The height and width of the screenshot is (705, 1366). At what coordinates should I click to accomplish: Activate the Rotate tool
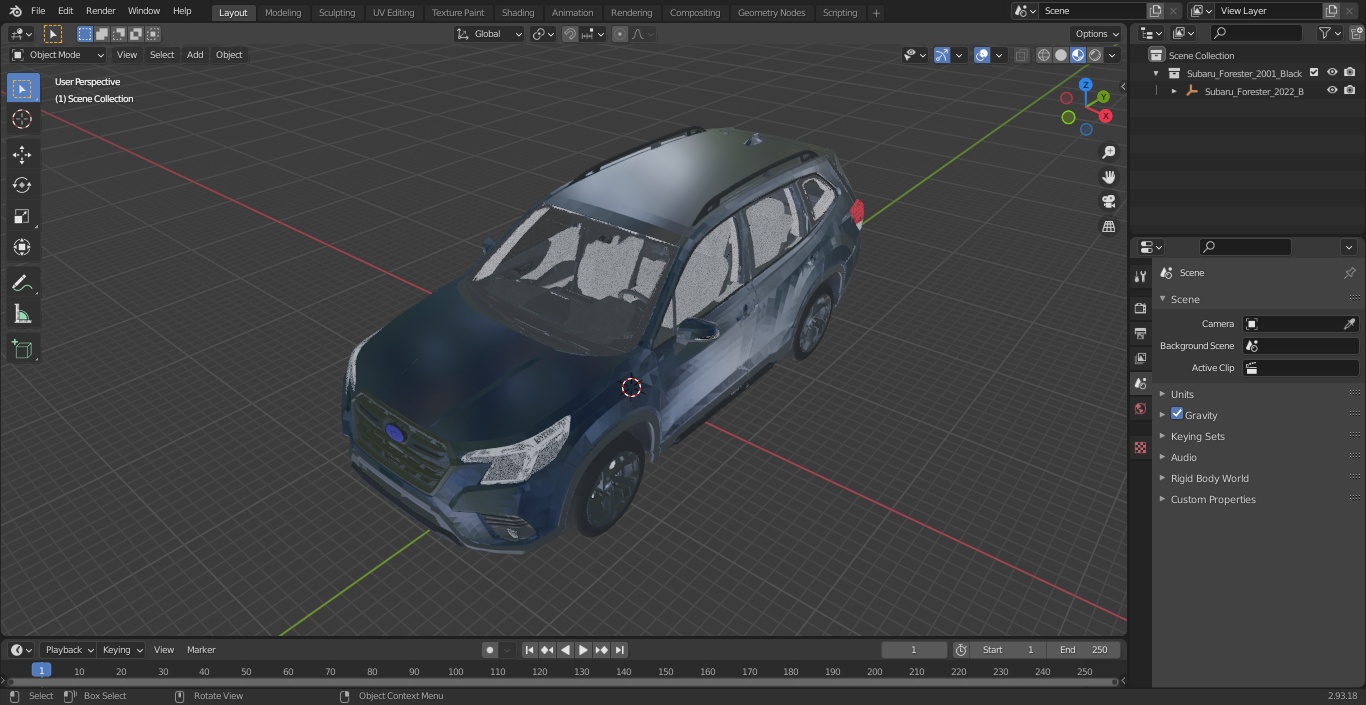pos(22,185)
